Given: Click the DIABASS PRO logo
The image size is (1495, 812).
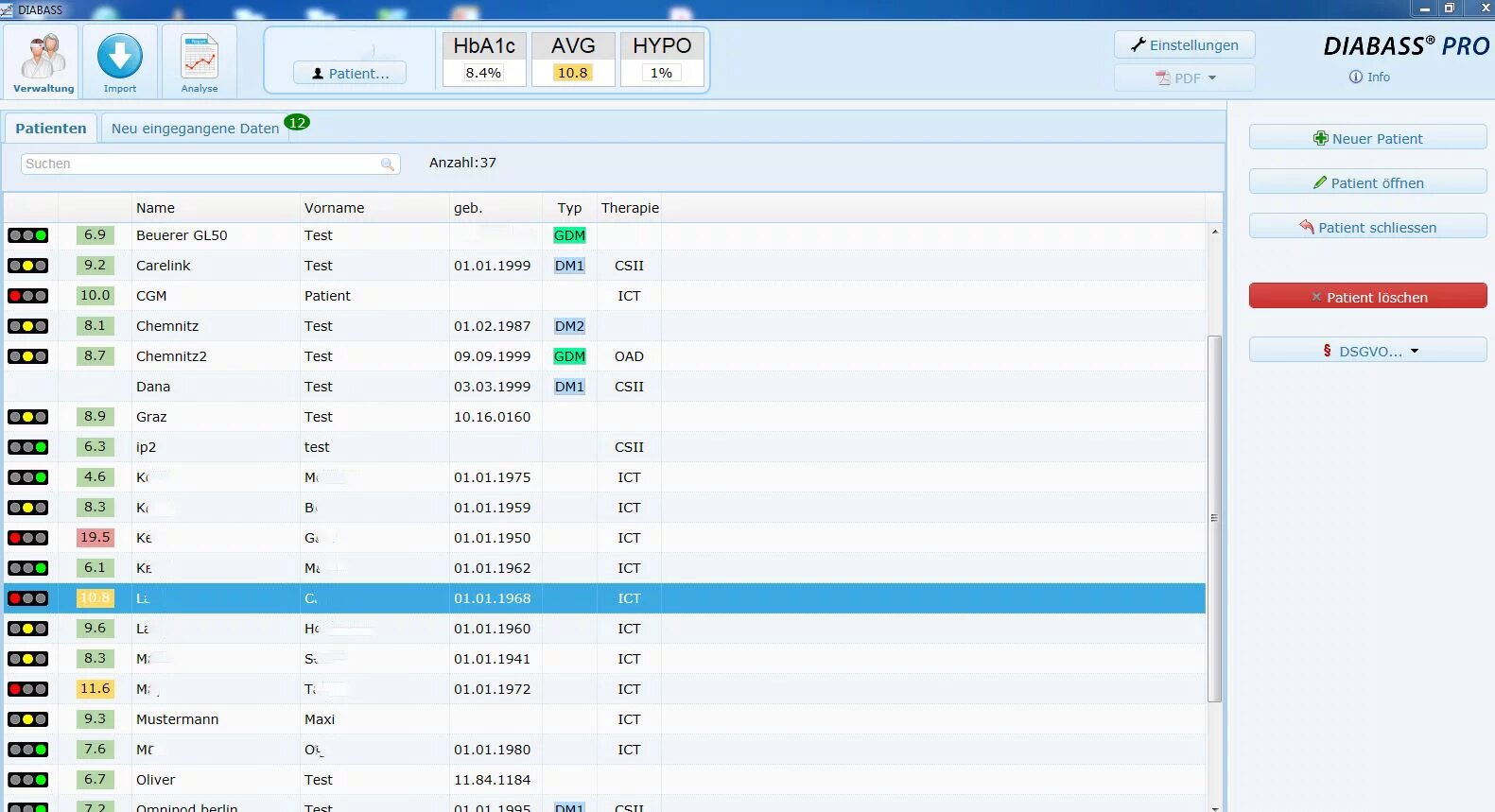Looking at the screenshot, I should tap(1406, 46).
